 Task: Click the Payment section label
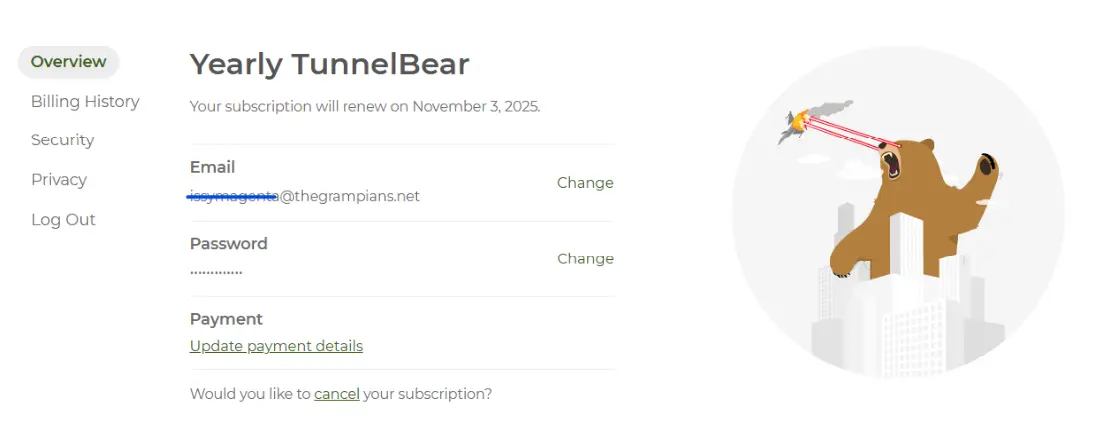pos(226,319)
